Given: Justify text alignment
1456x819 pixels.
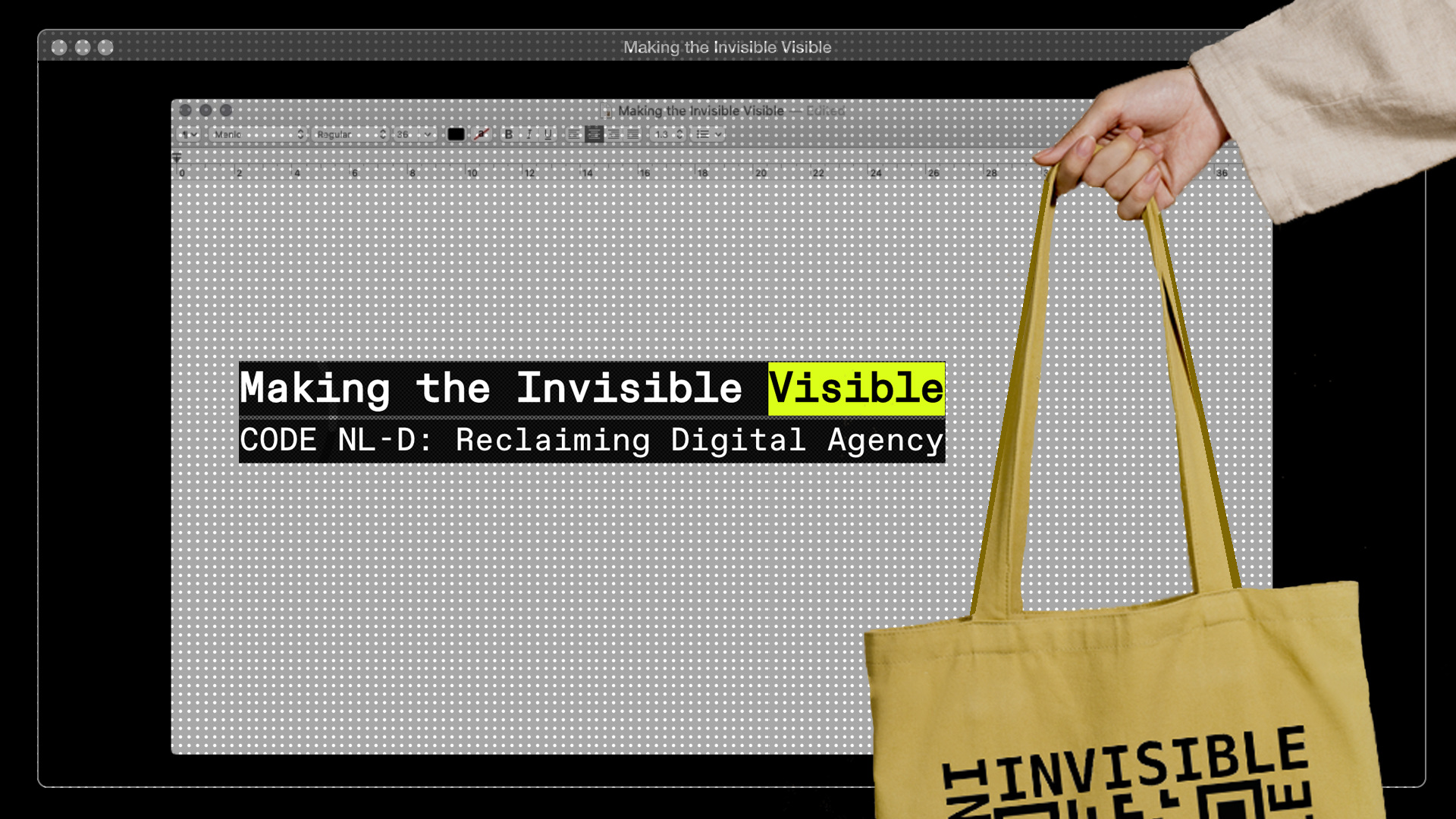Looking at the screenshot, I should [633, 134].
